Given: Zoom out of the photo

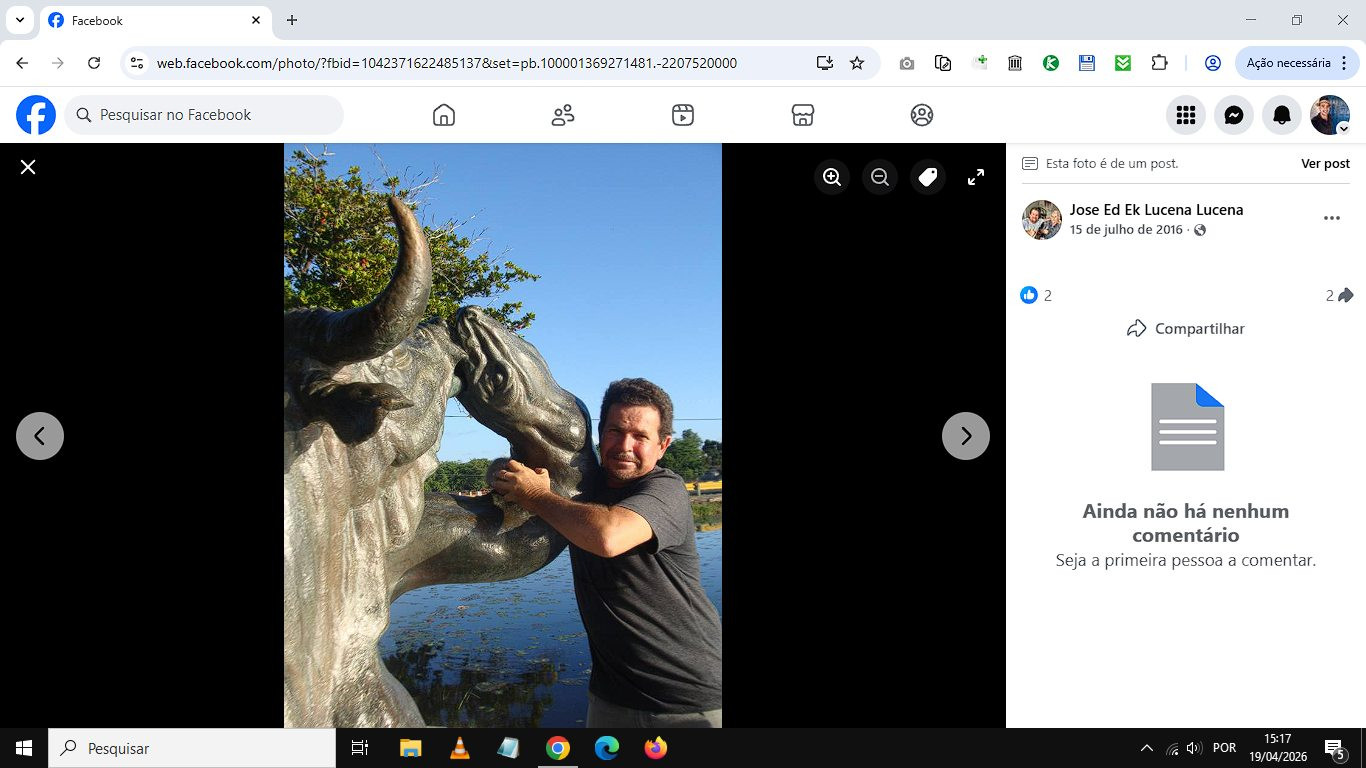Looking at the screenshot, I should 880,177.
